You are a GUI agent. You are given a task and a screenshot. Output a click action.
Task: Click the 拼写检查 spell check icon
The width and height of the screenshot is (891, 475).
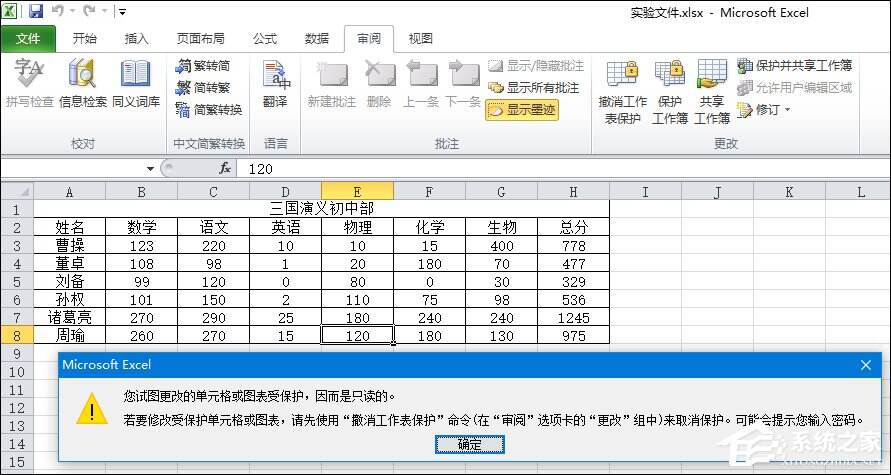click(x=30, y=84)
